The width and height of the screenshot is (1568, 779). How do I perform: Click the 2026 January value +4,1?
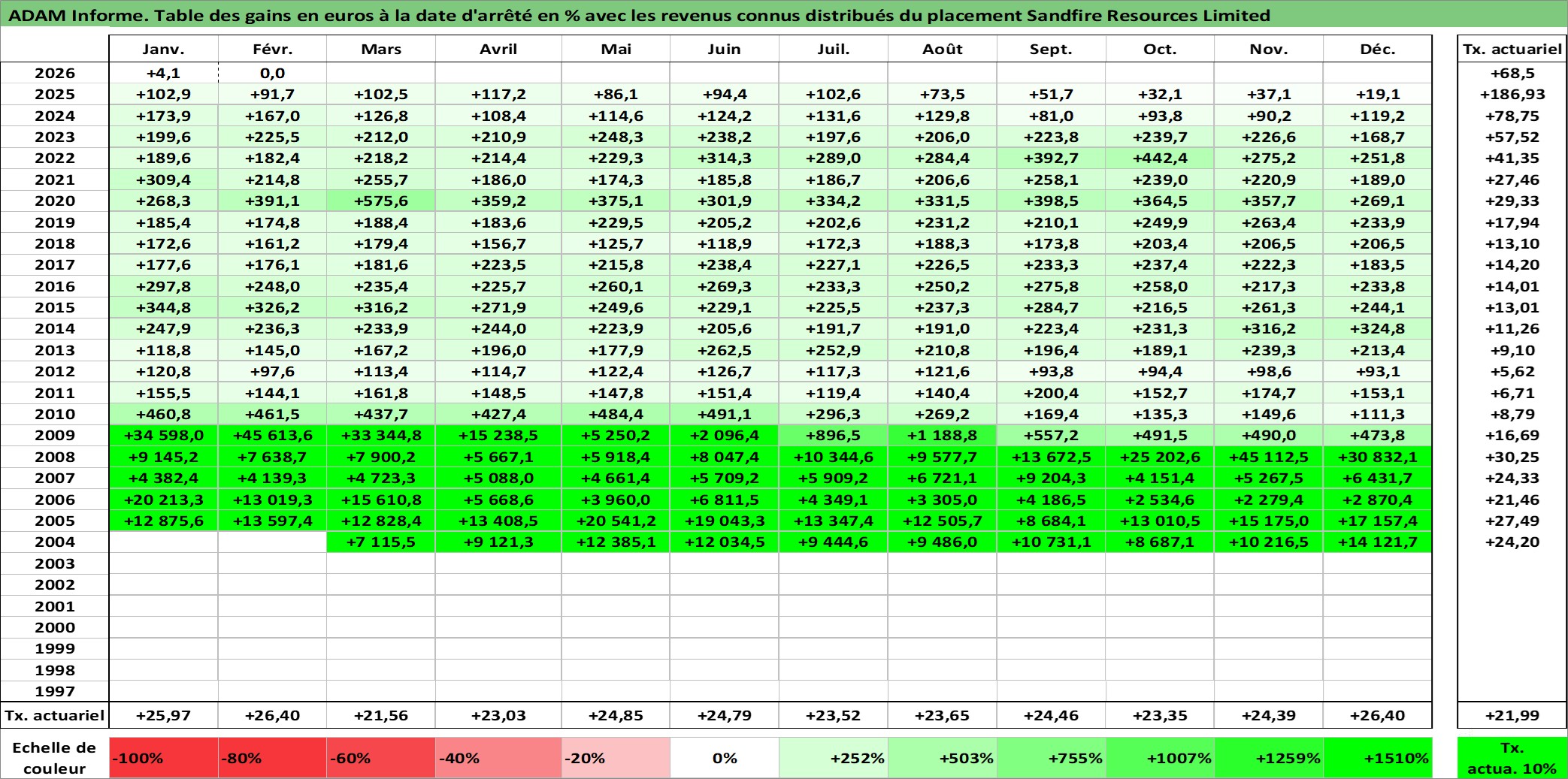[163, 73]
